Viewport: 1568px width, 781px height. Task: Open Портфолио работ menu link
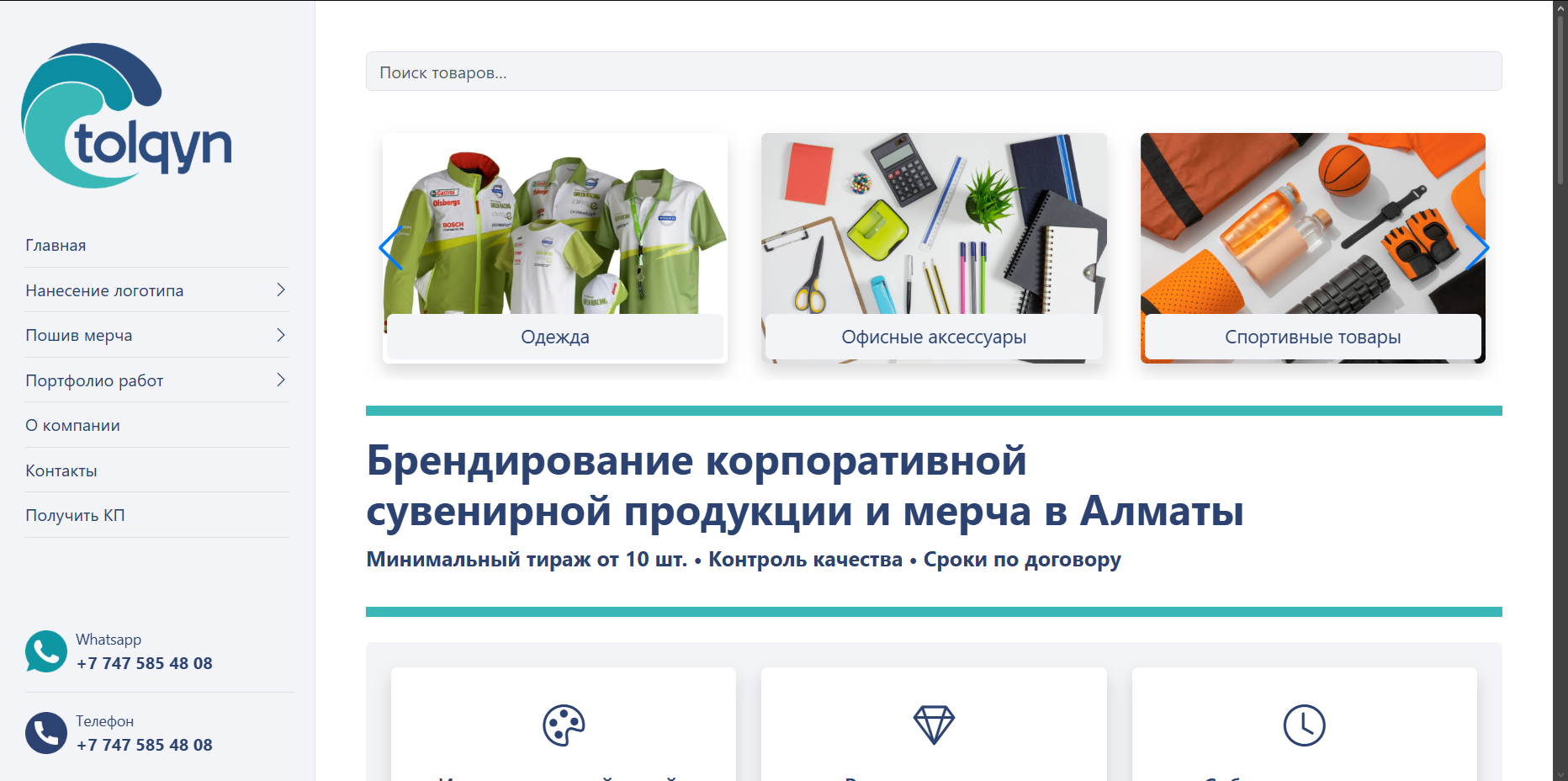[94, 380]
